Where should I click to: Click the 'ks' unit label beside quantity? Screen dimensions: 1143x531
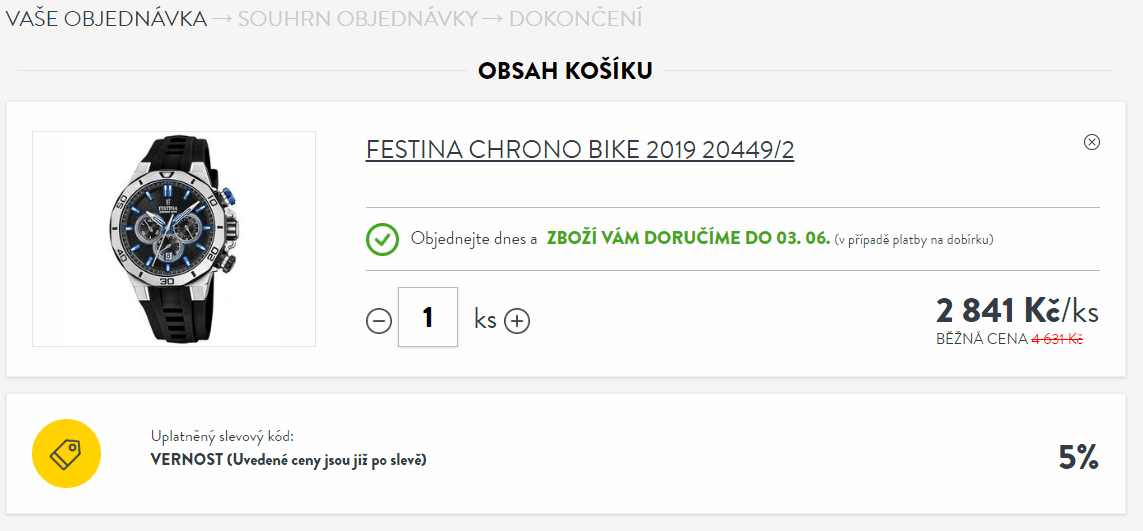tap(486, 320)
